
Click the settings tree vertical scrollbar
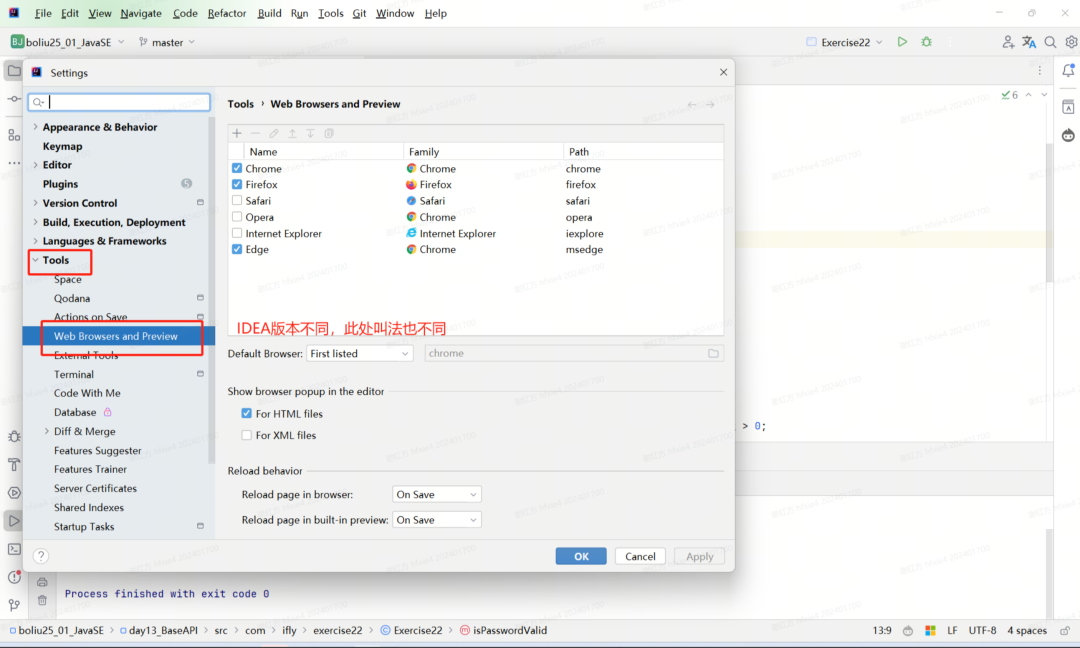[x=211, y=289]
